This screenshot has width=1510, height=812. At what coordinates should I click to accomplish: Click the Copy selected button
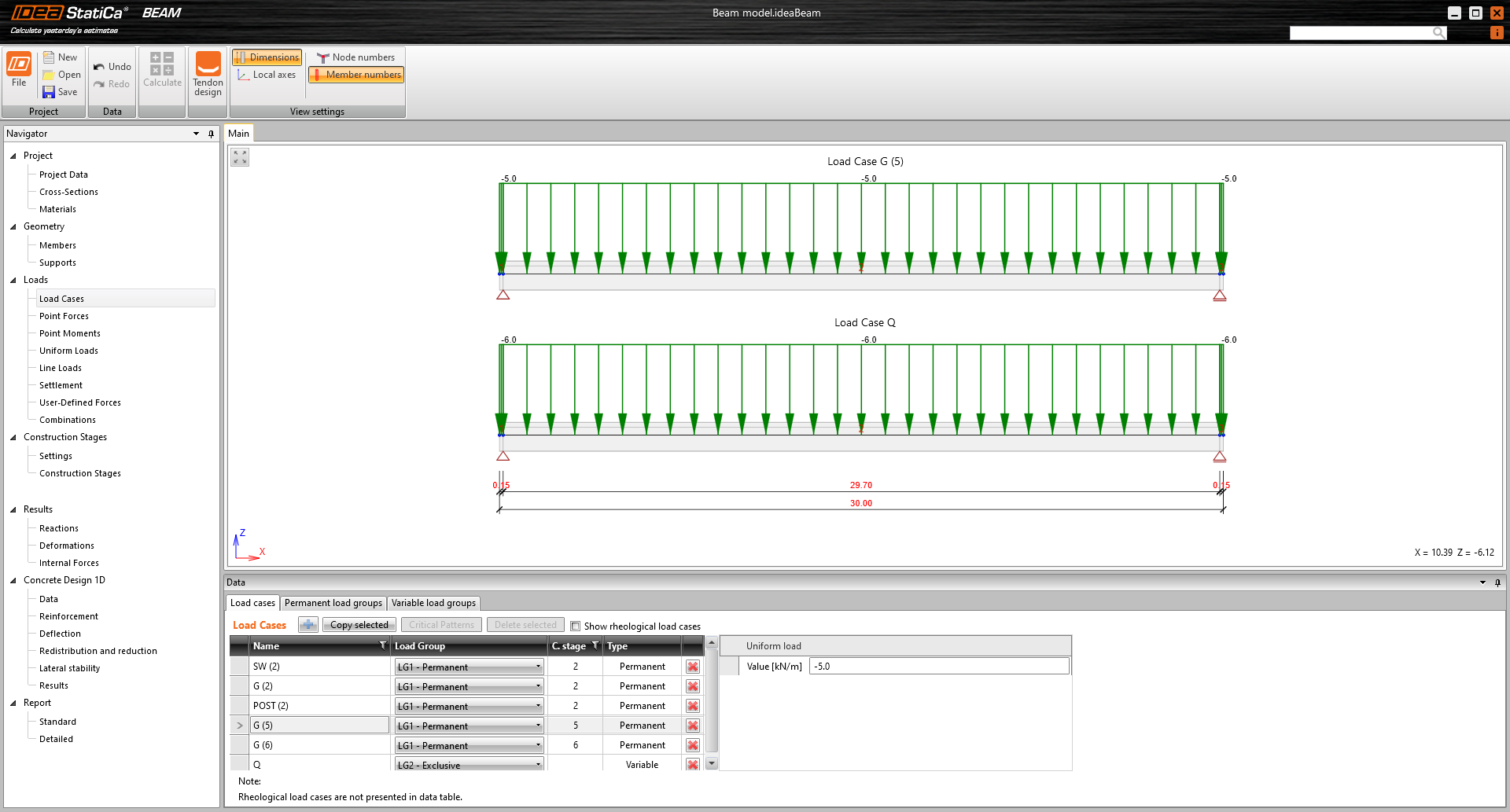359,625
